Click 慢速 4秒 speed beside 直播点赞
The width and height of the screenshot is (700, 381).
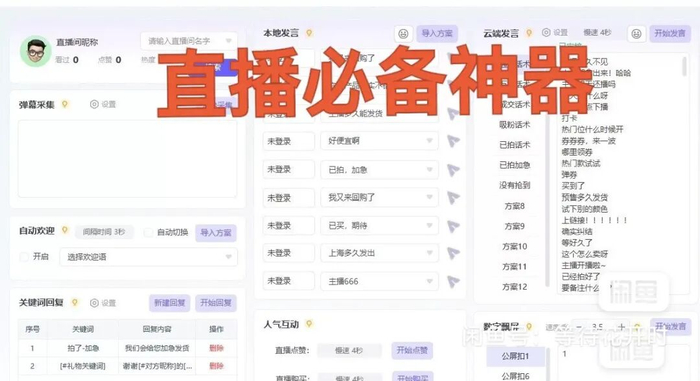[349, 351]
